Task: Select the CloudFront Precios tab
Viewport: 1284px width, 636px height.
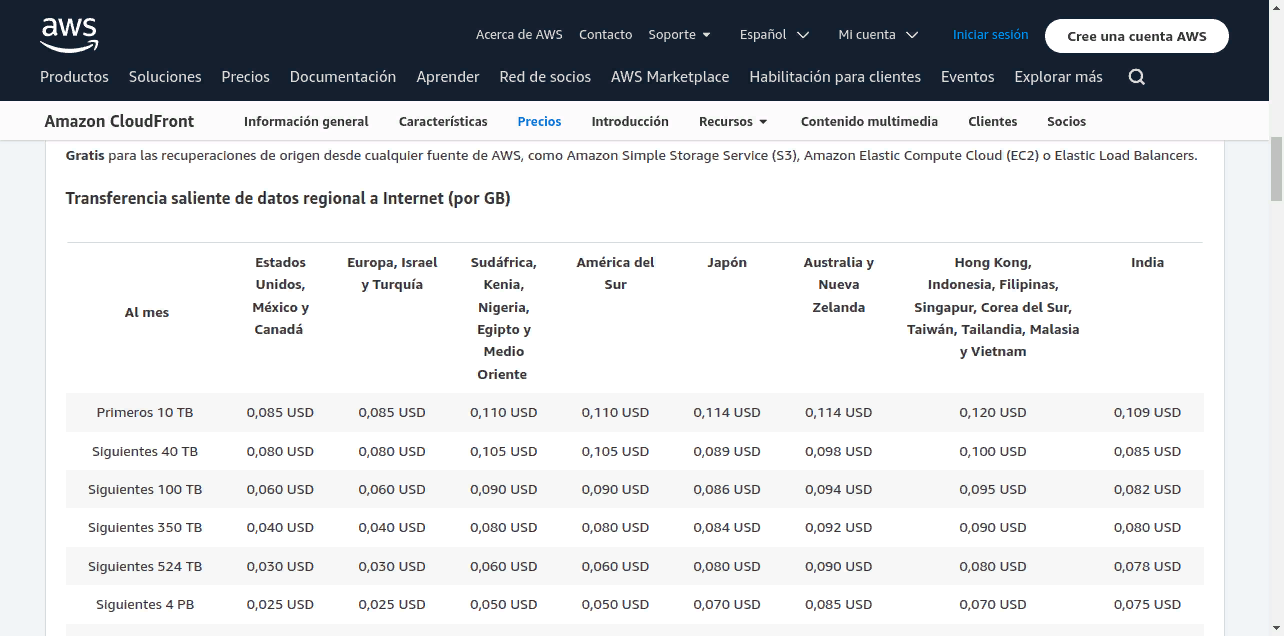Action: (x=539, y=121)
